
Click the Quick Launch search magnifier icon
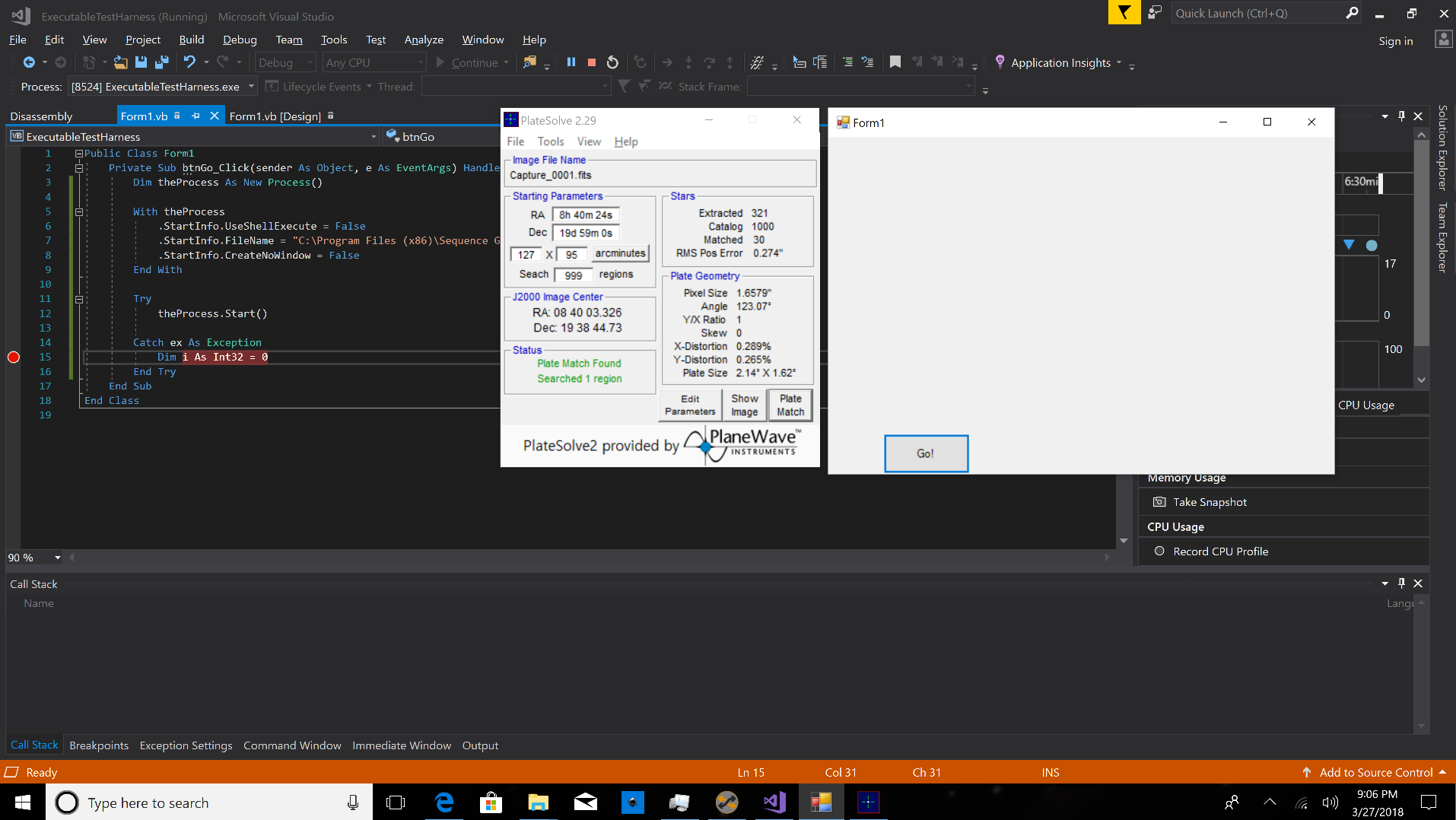(x=1352, y=13)
